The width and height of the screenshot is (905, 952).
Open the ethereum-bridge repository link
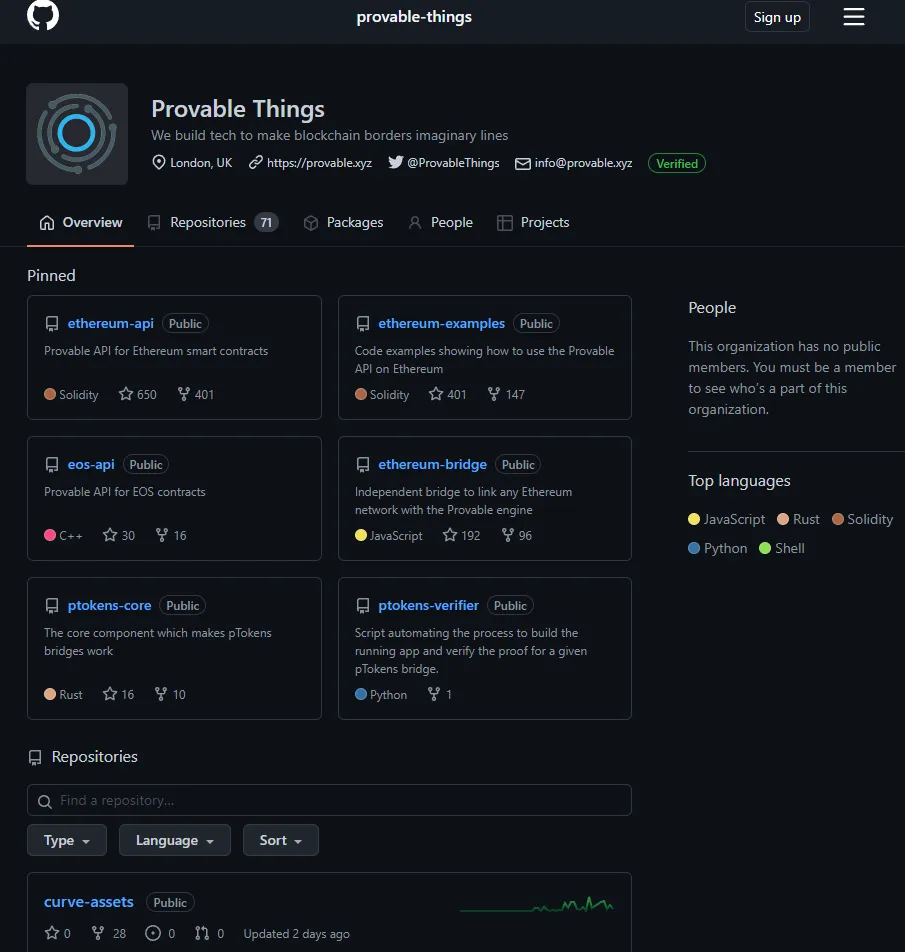tap(432, 464)
